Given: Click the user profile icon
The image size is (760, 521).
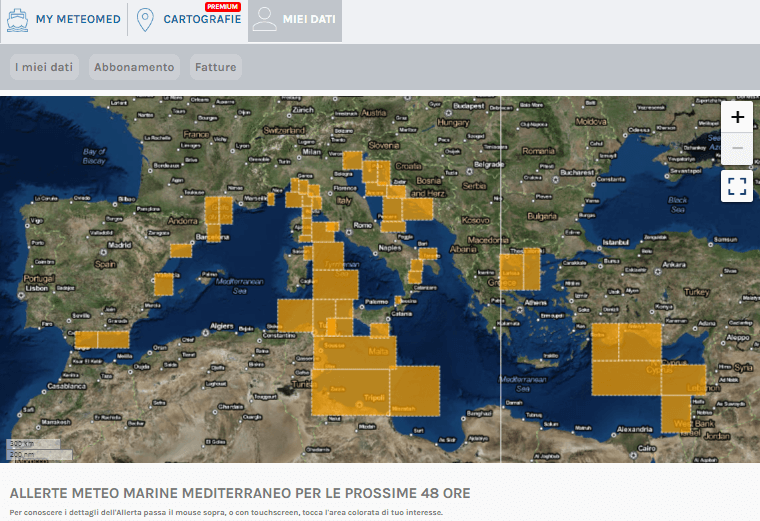Looking at the screenshot, I should point(264,19).
